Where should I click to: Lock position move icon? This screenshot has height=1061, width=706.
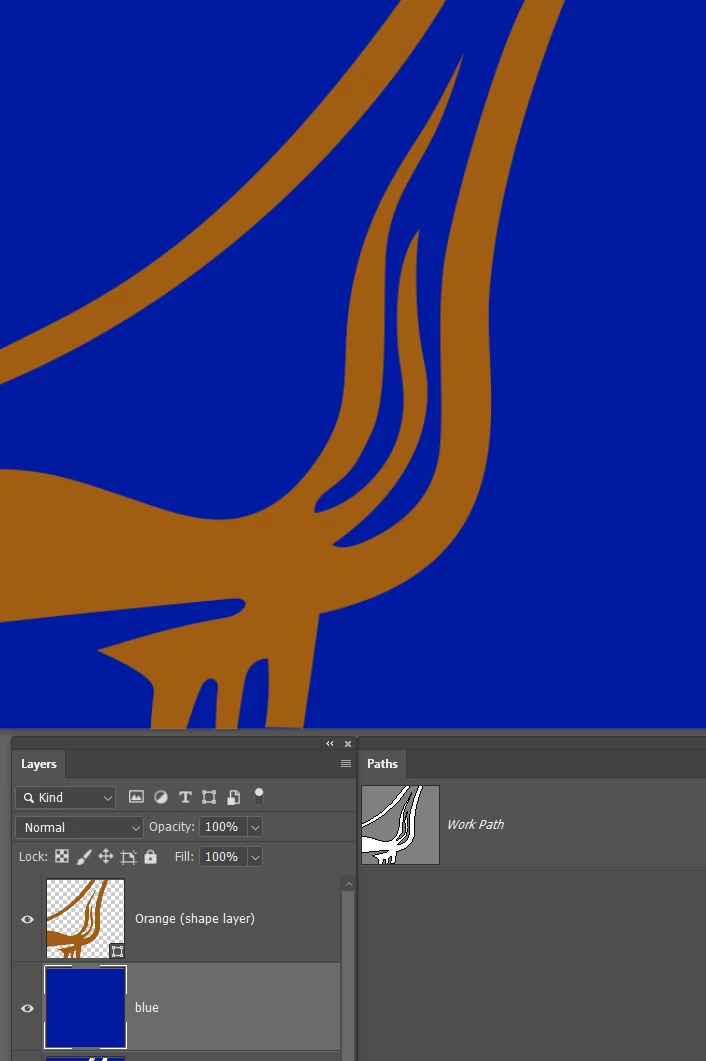(x=106, y=857)
